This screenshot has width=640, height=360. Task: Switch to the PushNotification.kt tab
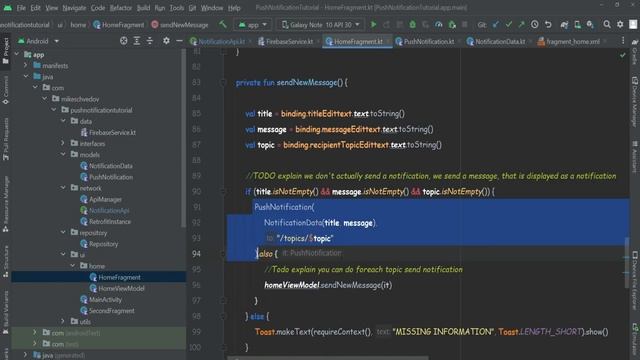coord(429,41)
